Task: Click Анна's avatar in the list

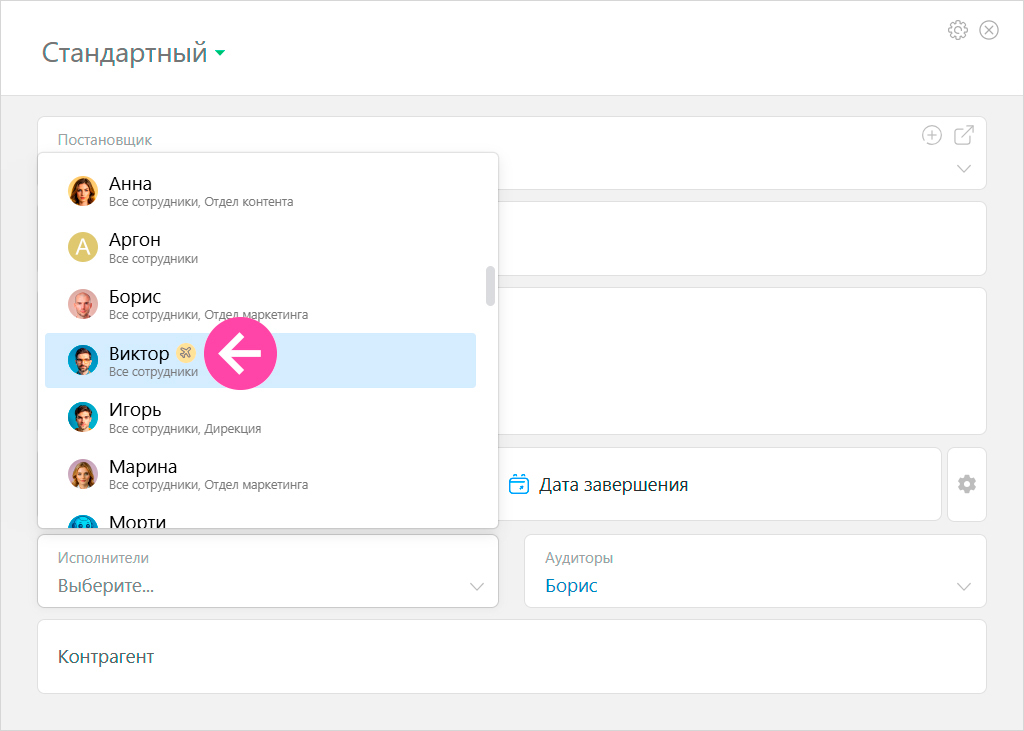Action: coord(83,191)
